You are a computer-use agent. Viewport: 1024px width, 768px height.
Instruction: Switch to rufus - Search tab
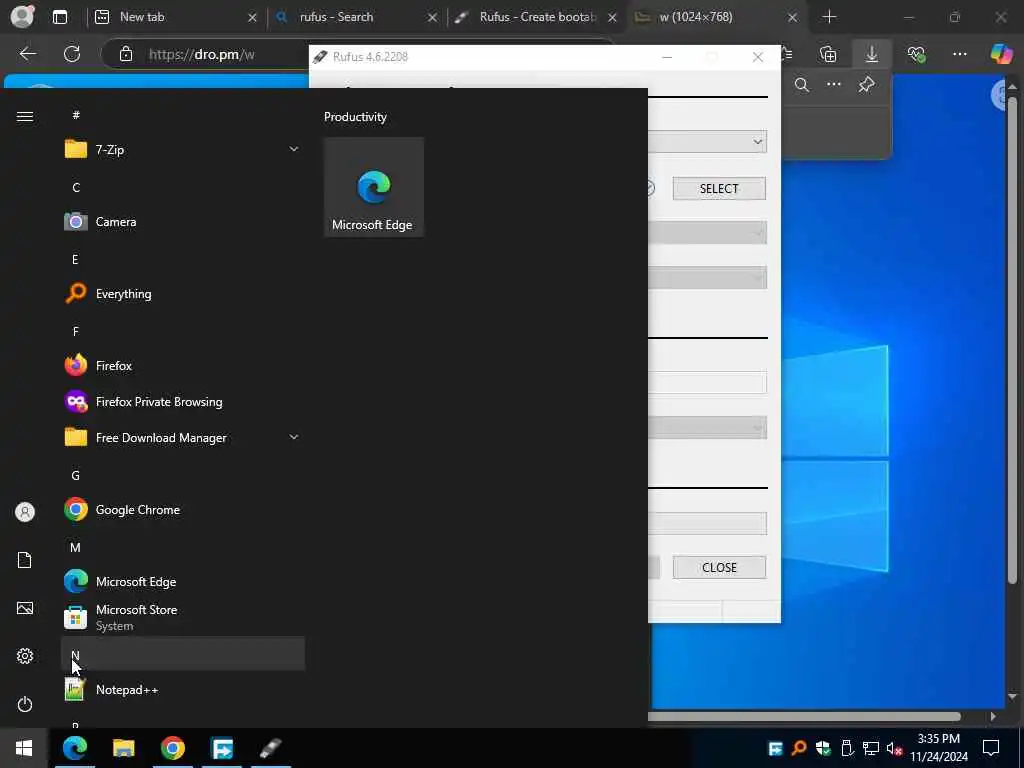[x=356, y=18]
